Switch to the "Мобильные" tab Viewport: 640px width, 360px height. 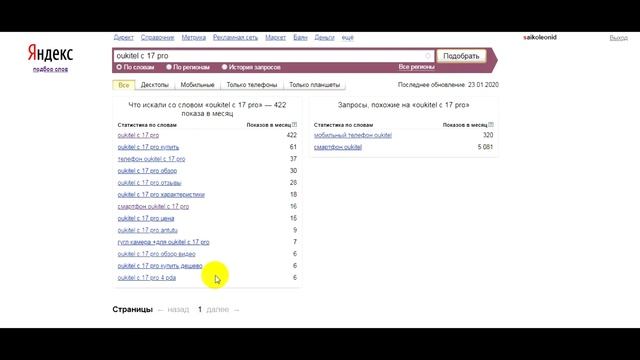point(198,85)
